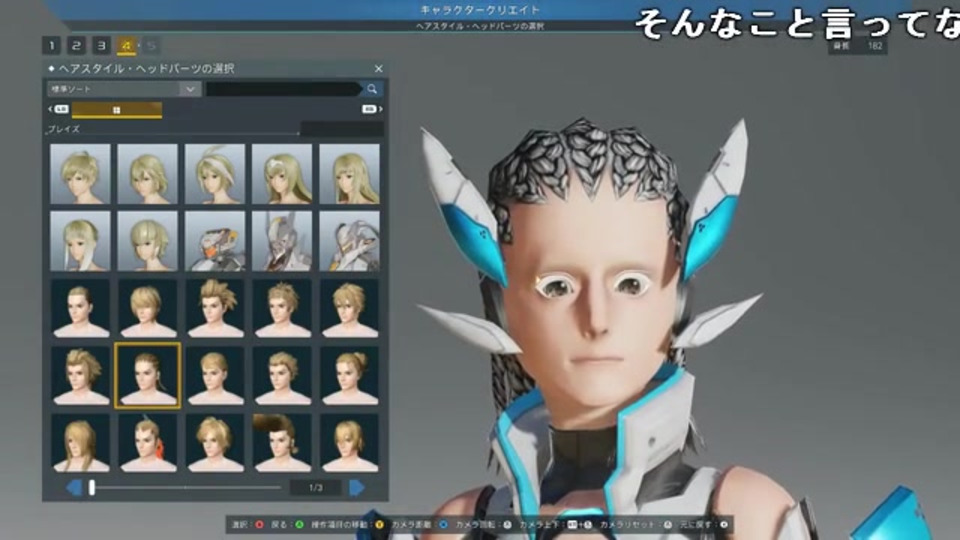Choose fluffy medium hair, middle of bottom row
The image size is (960, 540).
pyautogui.click(x=215, y=443)
